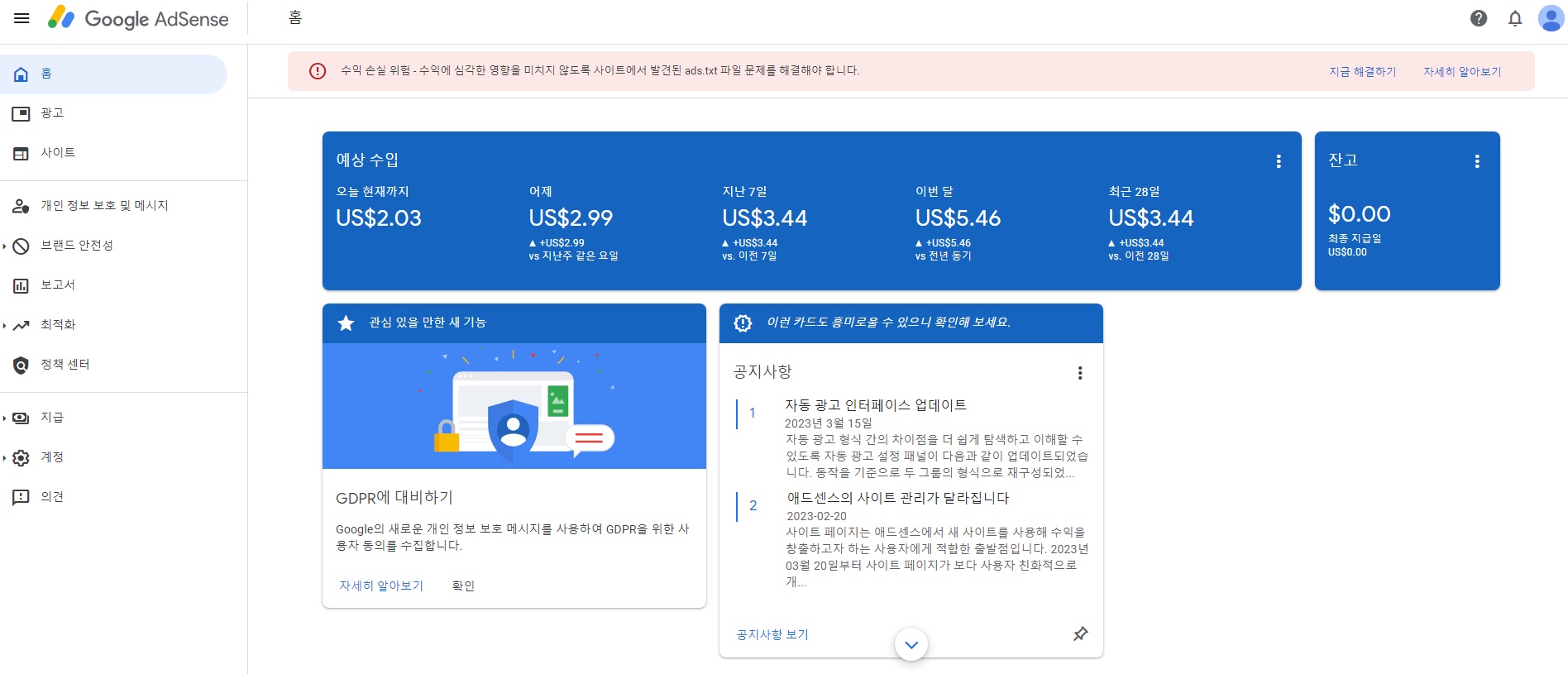Click the US$5.46 this month value

pos(958,218)
